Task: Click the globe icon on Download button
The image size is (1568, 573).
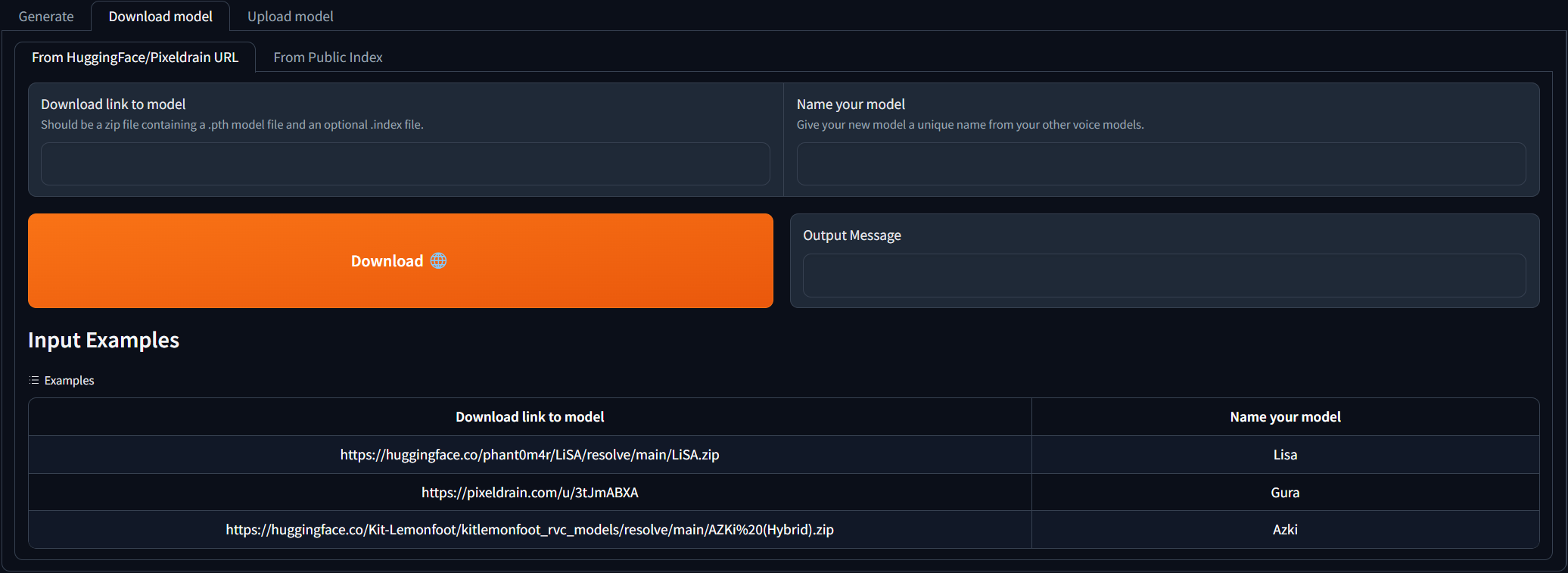Action: pos(438,260)
